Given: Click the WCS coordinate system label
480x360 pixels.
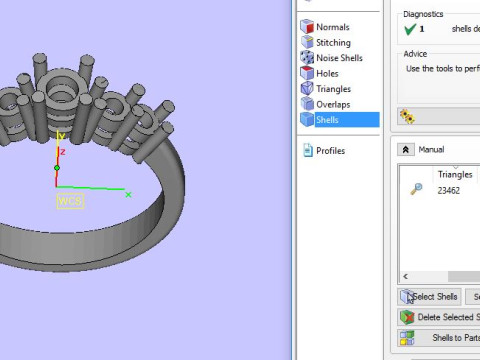Looking at the screenshot, I should [70, 201].
